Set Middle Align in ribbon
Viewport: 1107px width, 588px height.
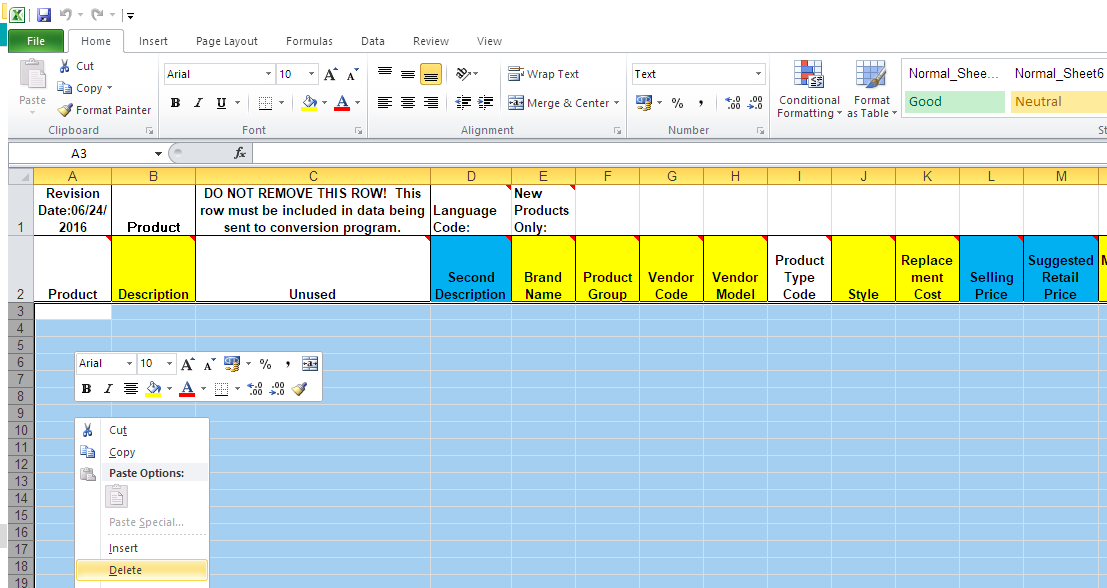point(408,73)
